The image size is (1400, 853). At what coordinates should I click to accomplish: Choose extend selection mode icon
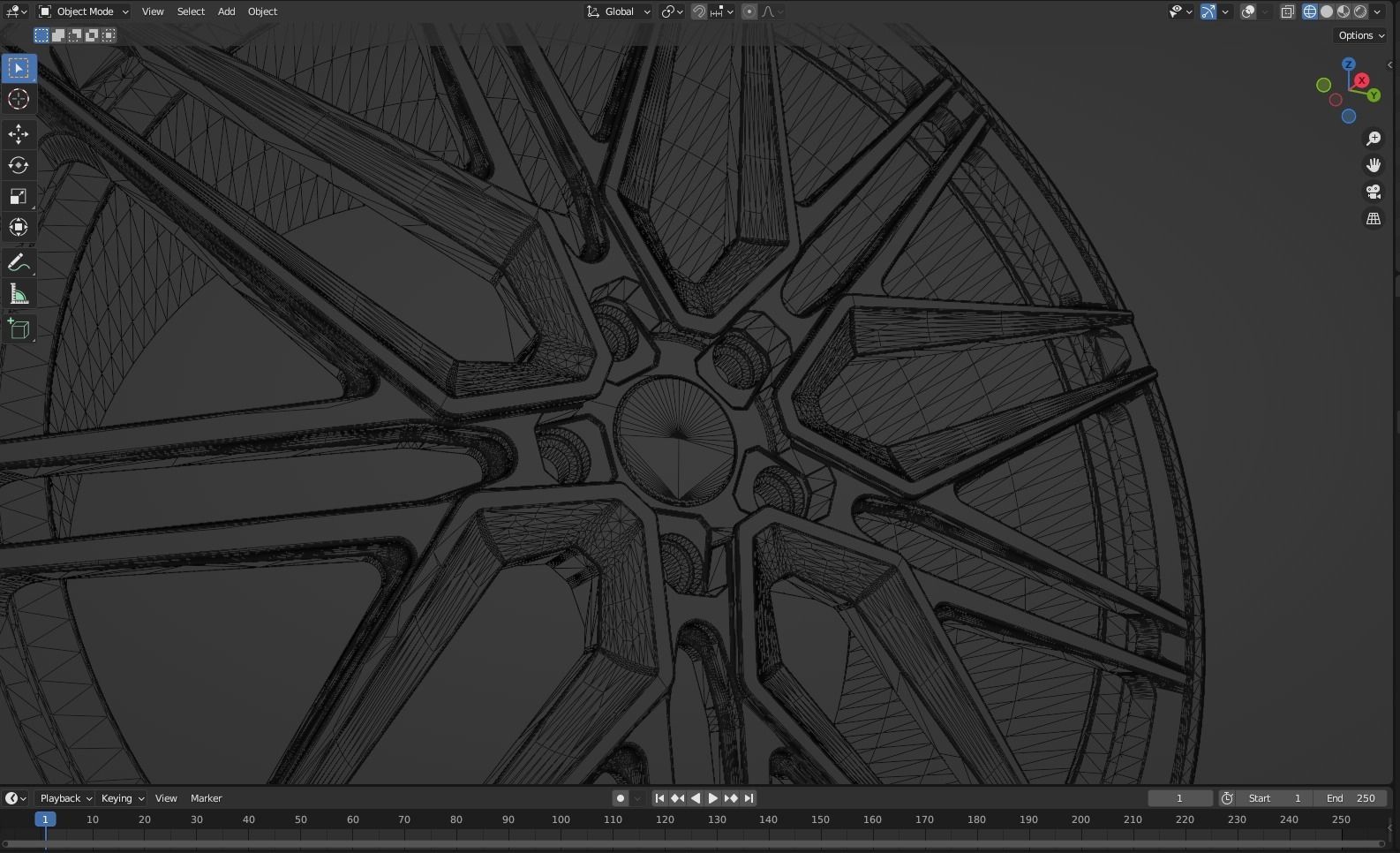tap(58, 35)
